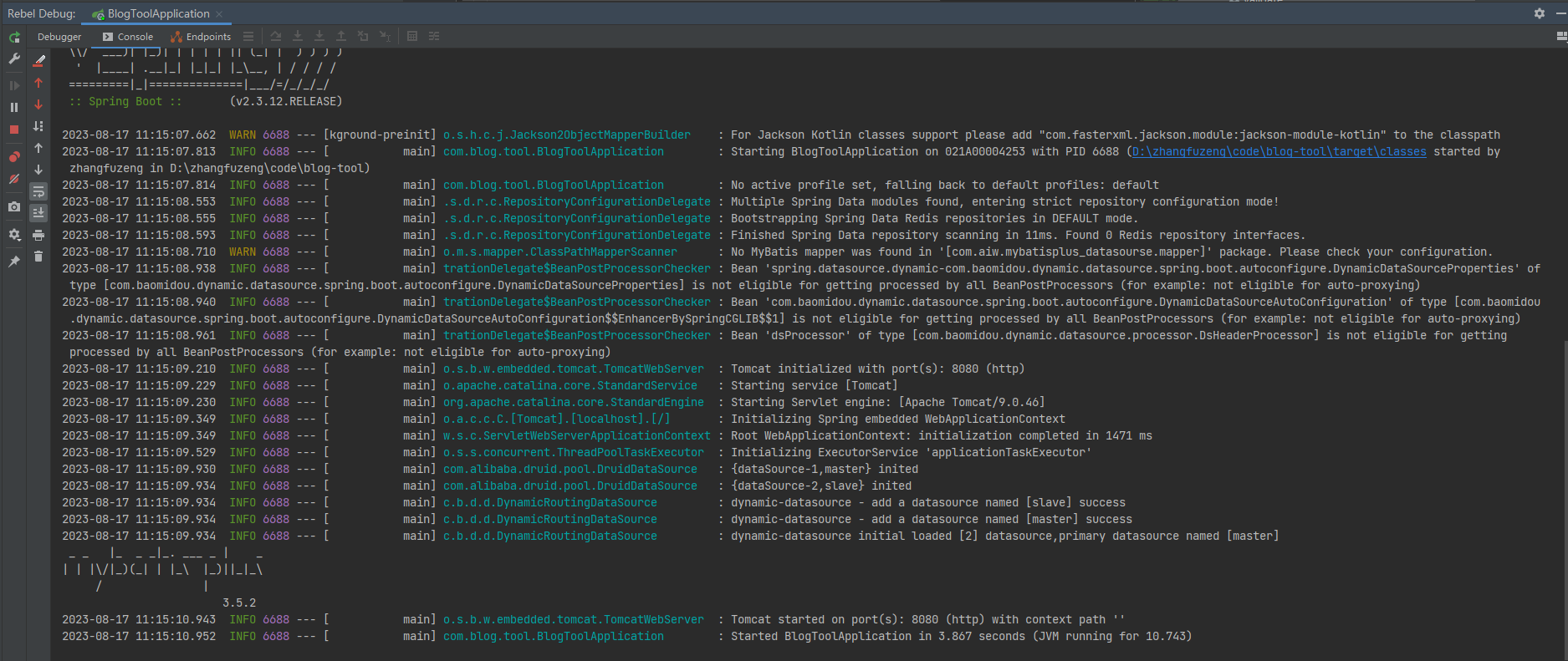Resume program with the grayed play icon
Image resolution: width=1568 pixels, height=661 pixels.
pyautogui.click(x=14, y=85)
